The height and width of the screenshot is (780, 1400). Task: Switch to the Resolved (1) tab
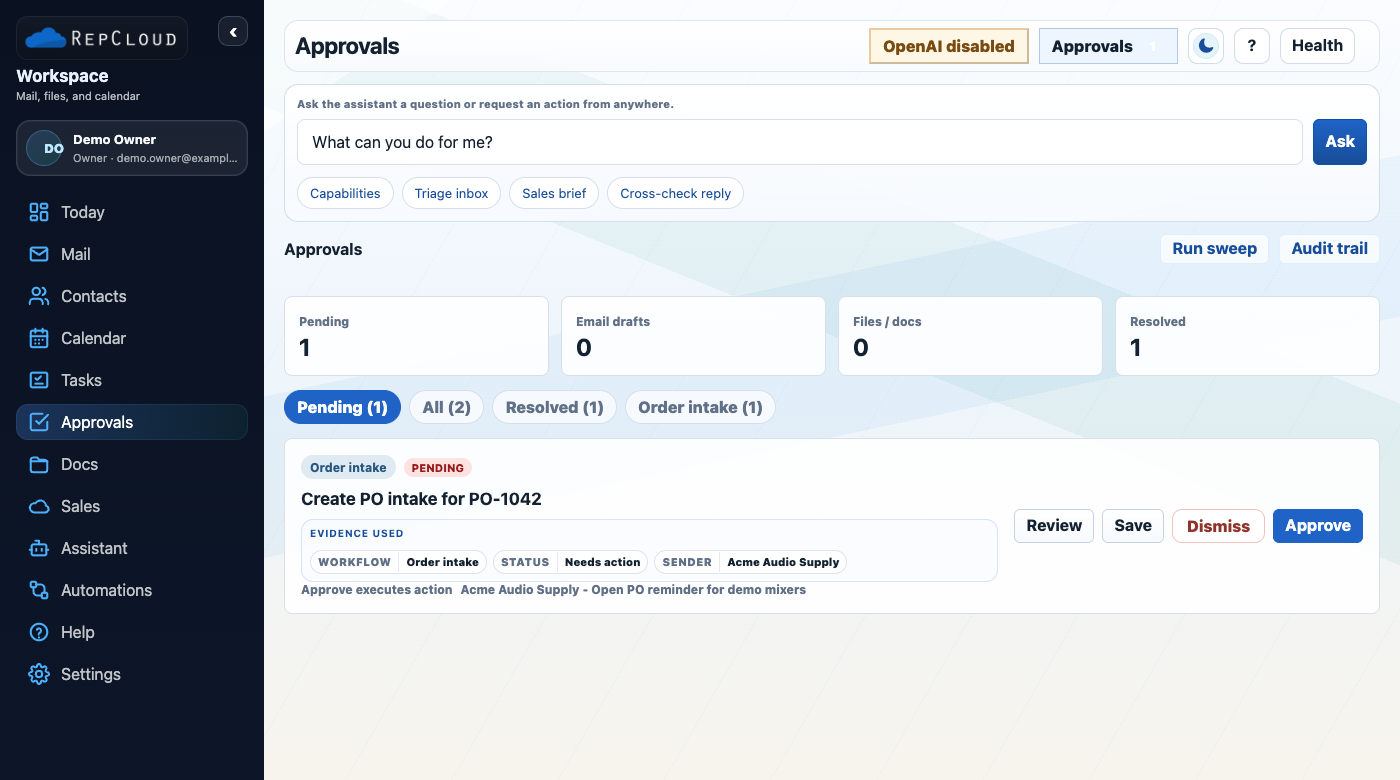555,407
